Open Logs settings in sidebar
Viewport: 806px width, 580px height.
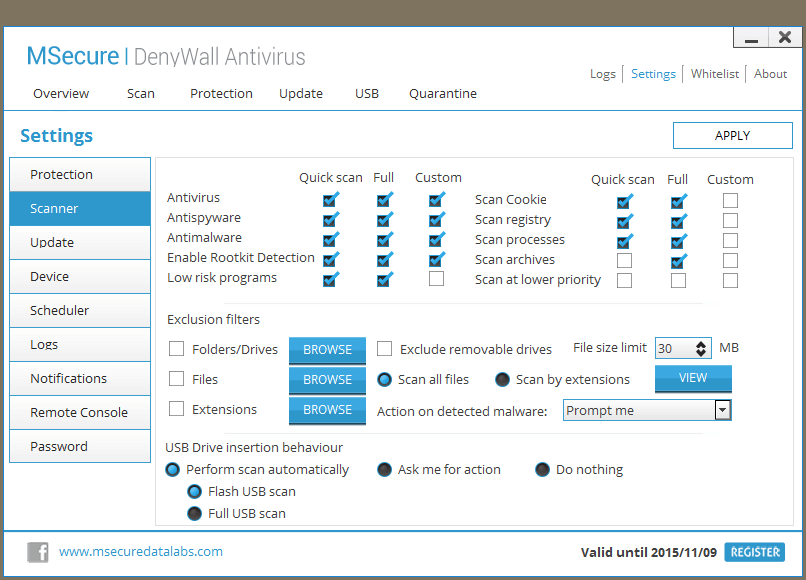pyautogui.click(x=80, y=345)
